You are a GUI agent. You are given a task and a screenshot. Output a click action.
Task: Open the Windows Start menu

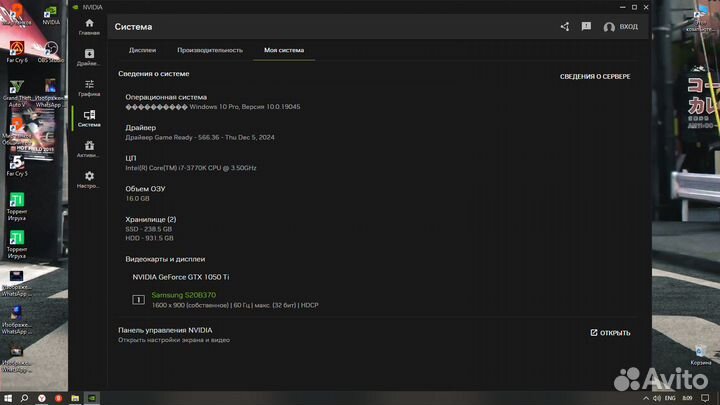click(7, 397)
